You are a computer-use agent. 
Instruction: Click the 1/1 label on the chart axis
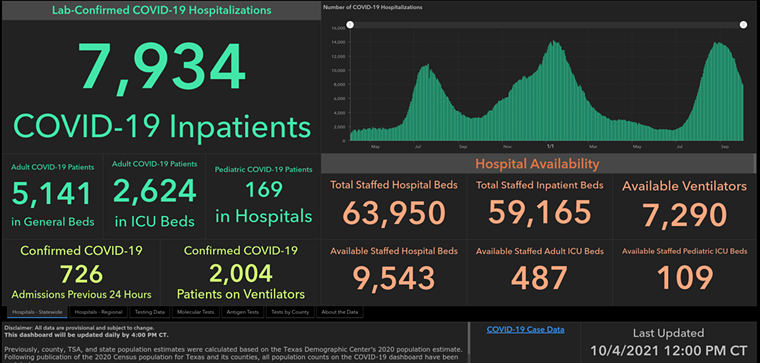(550, 146)
